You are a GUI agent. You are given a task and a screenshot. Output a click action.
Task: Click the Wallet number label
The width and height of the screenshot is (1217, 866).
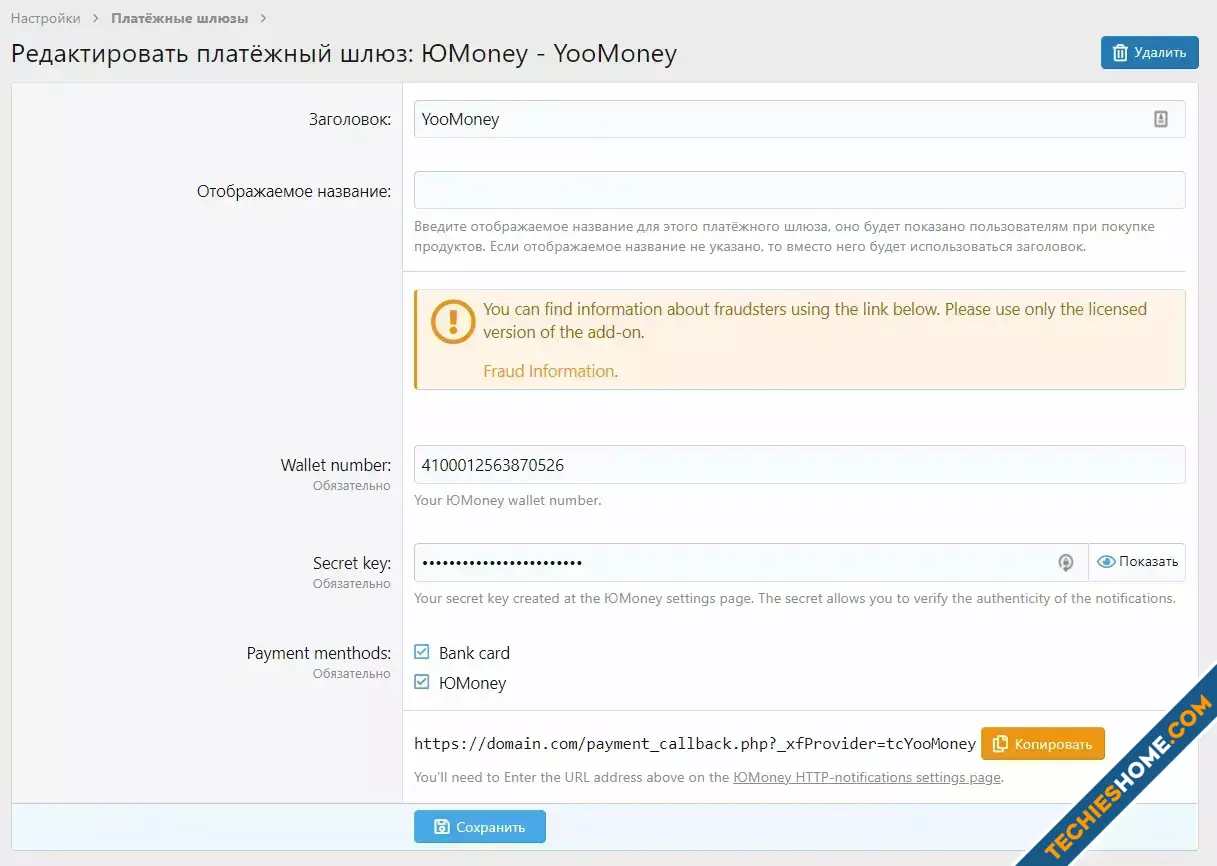tap(336, 465)
